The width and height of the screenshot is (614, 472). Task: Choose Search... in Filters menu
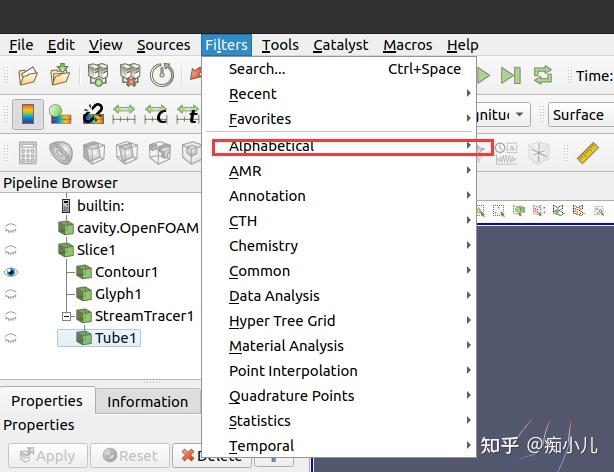(x=339, y=69)
